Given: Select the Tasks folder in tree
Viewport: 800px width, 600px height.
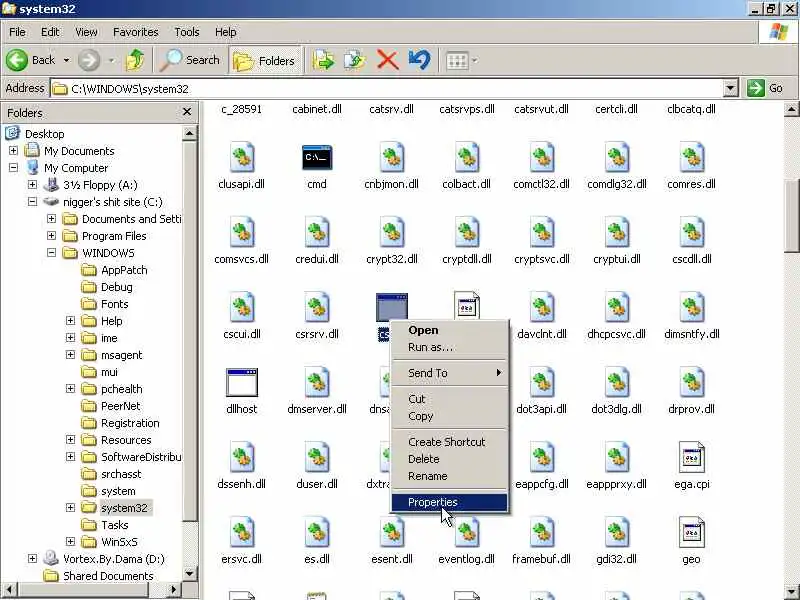Looking at the screenshot, I should click(x=115, y=525).
